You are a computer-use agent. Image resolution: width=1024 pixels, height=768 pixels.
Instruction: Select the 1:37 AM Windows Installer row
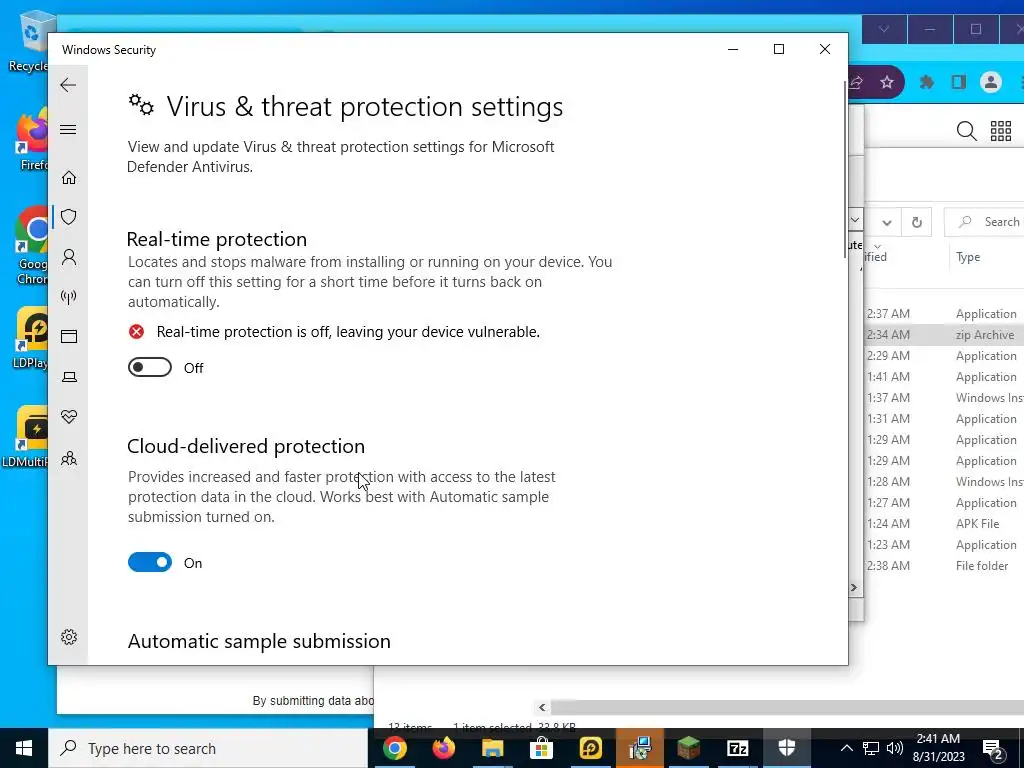point(944,398)
